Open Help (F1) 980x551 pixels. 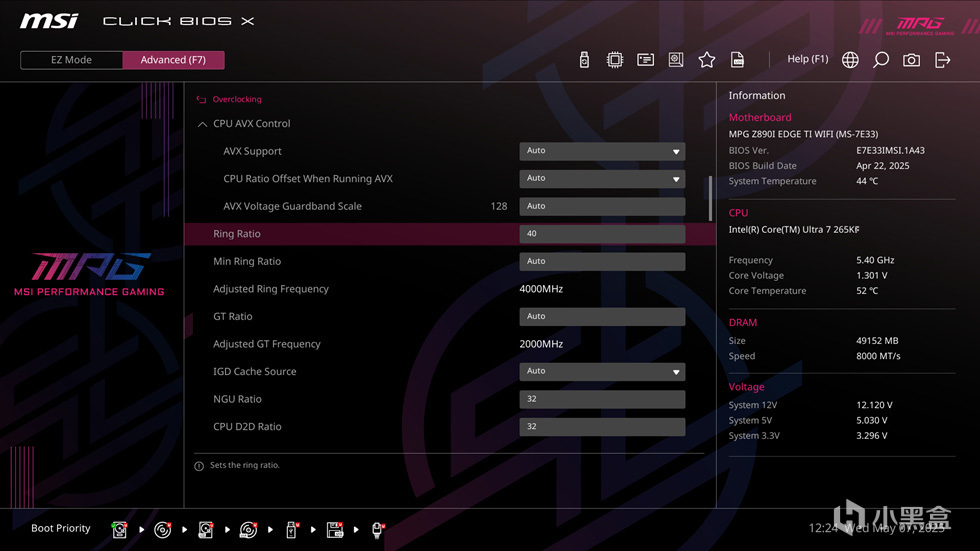click(808, 59)
